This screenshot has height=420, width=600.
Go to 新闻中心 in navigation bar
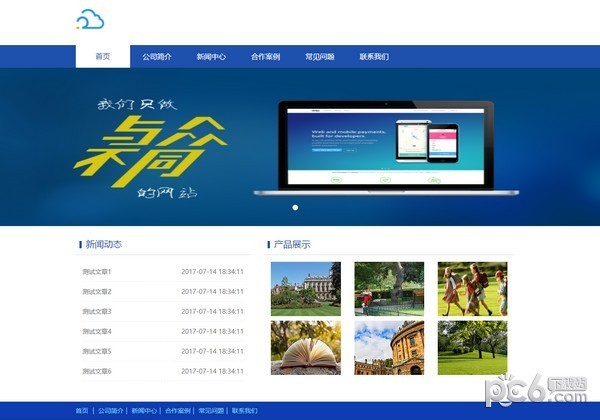click(x=211, y=57)
